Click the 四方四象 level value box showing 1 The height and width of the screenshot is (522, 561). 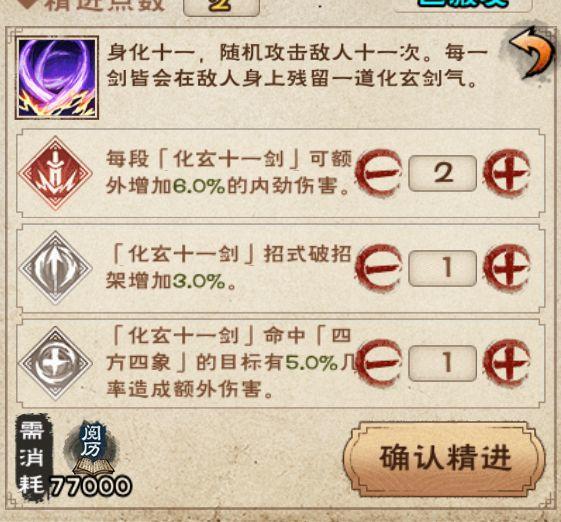tap(443, 363)
